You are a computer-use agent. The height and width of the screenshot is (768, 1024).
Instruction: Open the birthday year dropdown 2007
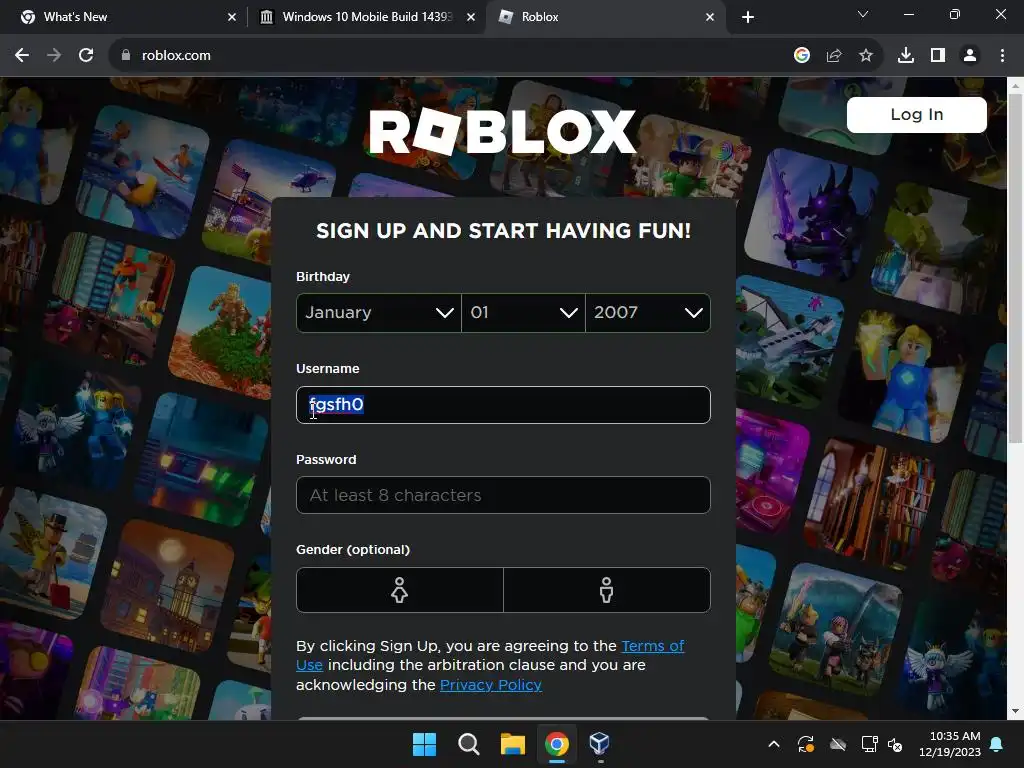point(648,313)
